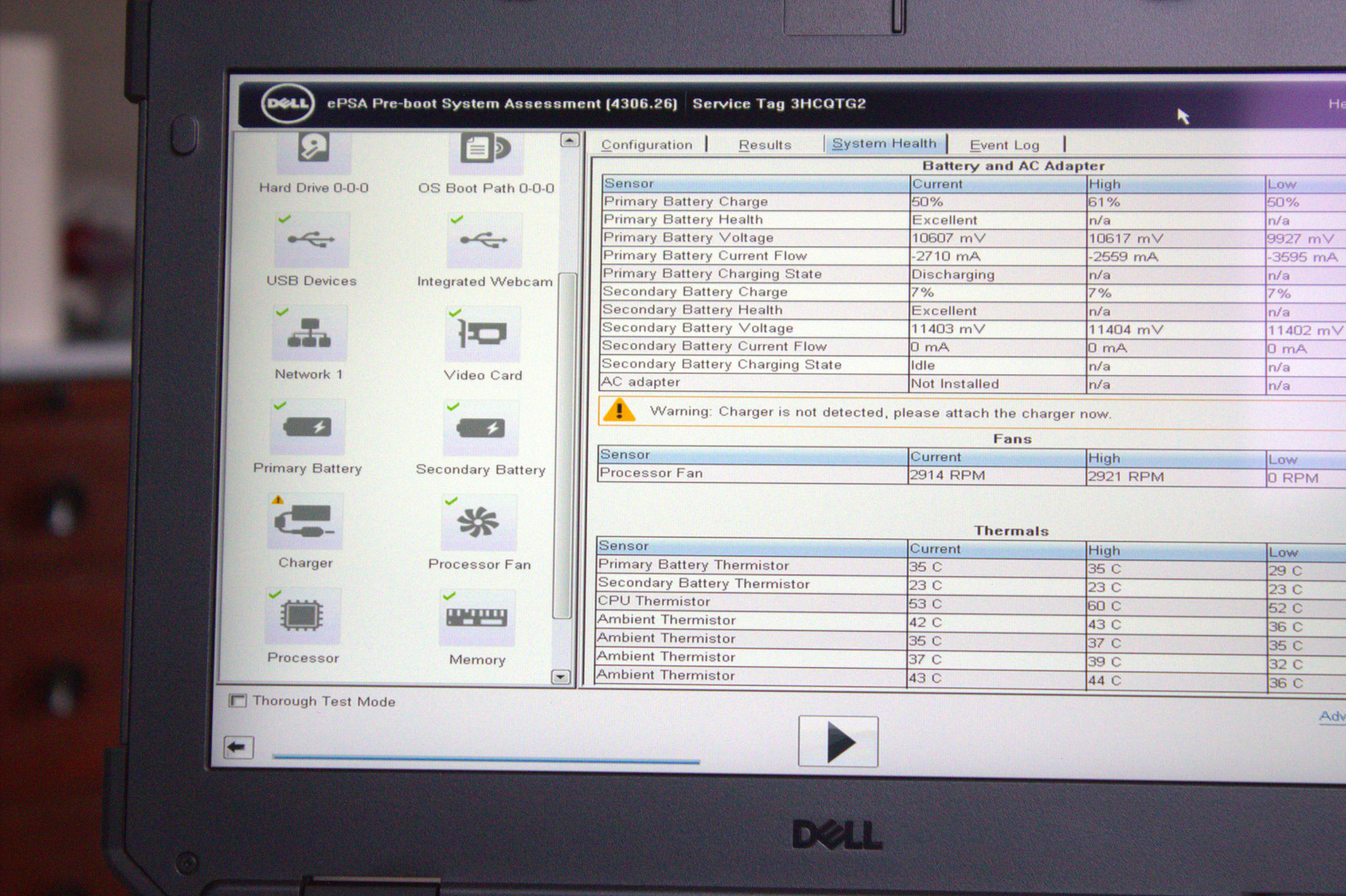Click the Secondary Battery Thermistor row label
This screenshot has height=896, width=1346.
click(x=704, y=583)
